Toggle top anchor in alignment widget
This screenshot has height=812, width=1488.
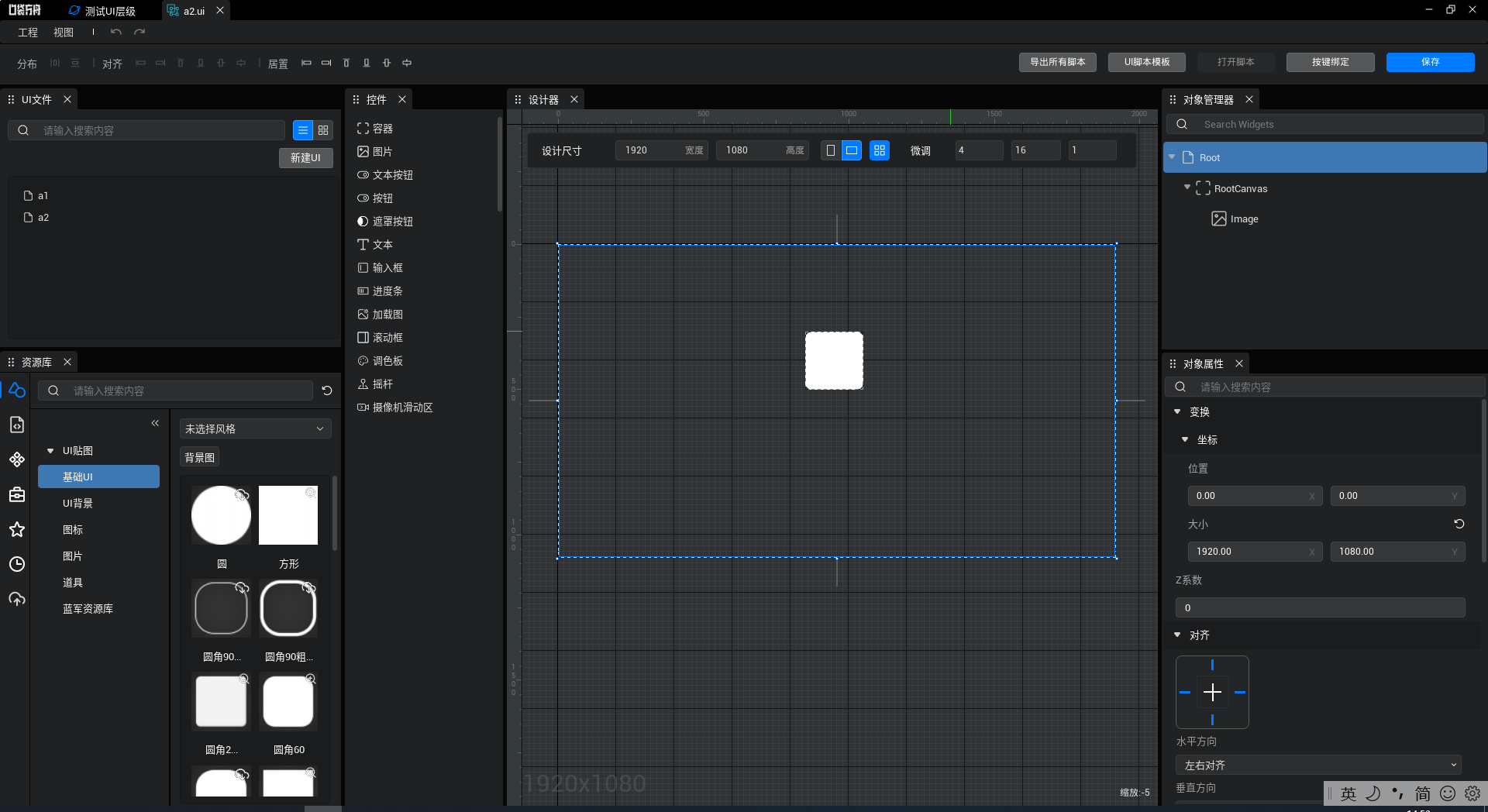click(x=1212, y=665)
